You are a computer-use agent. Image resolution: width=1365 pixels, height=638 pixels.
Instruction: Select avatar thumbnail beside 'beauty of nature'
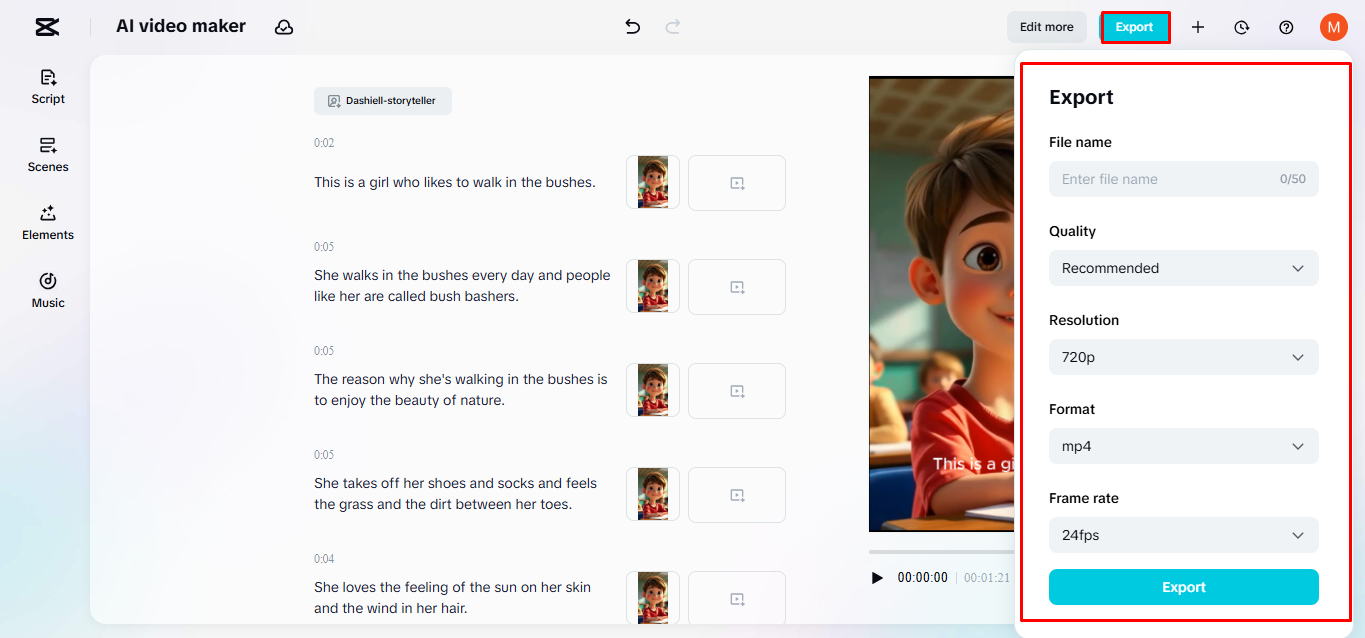point(653,390)
